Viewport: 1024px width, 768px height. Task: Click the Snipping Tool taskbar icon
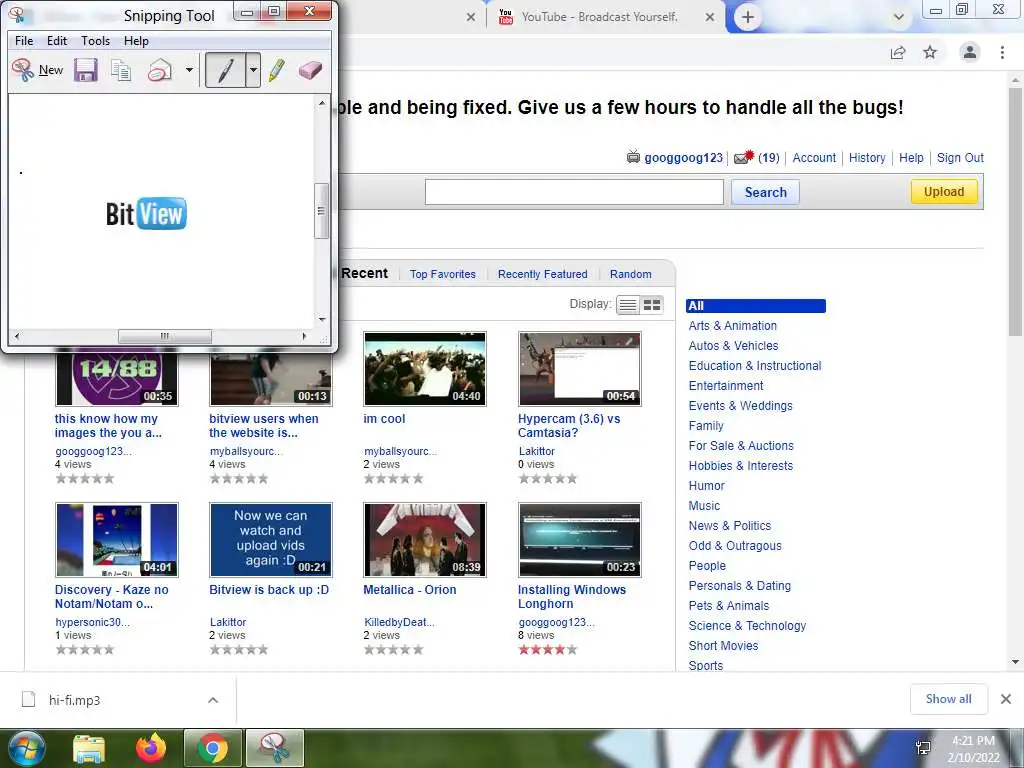tap(275, 748)
